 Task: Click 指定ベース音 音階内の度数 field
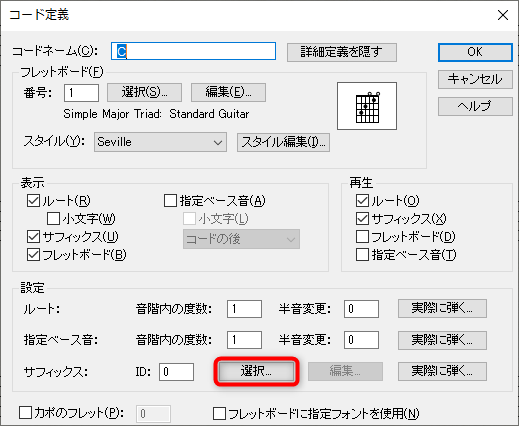click(244, 340)
